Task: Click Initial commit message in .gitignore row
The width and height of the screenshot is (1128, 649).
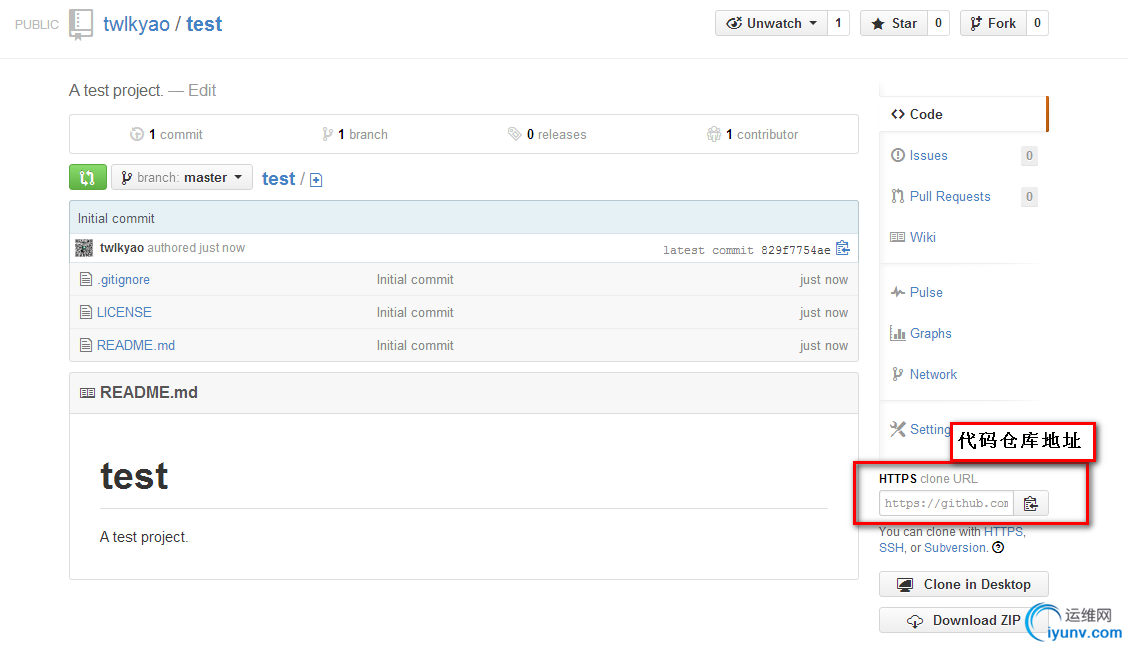Action: (x=415, y=279)
